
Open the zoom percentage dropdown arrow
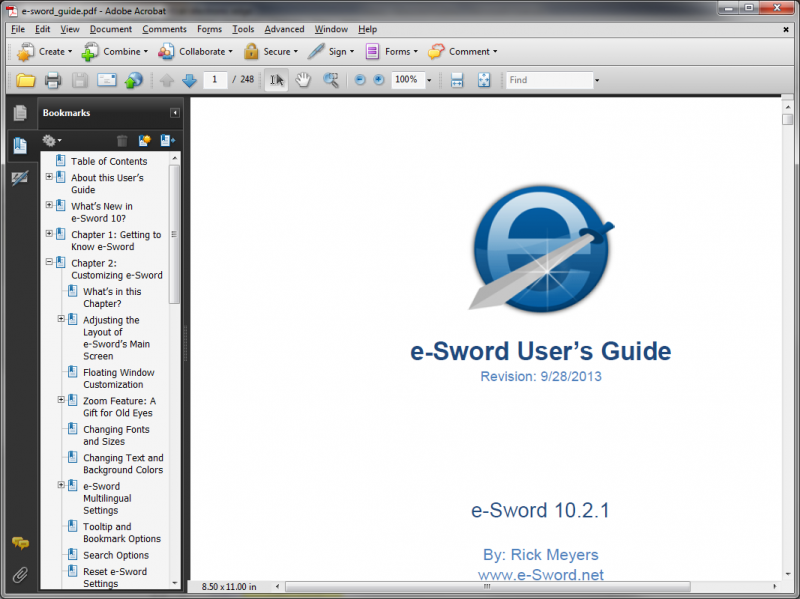click(429, 80)
